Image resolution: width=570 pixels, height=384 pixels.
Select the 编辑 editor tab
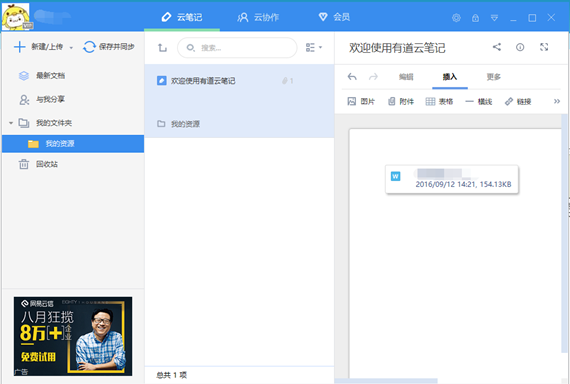[406, 77]
